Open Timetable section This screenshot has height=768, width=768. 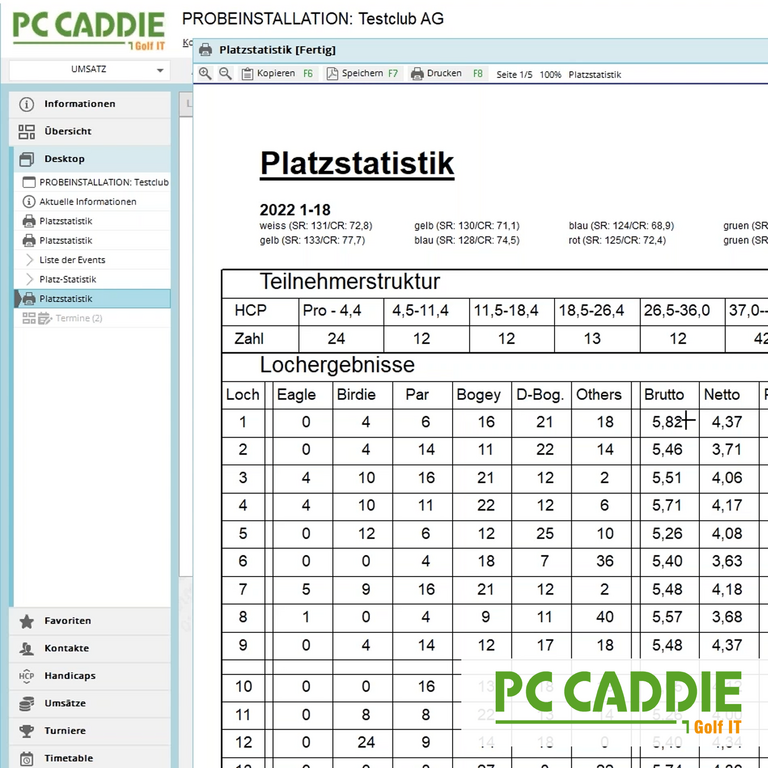pos(90,757)
